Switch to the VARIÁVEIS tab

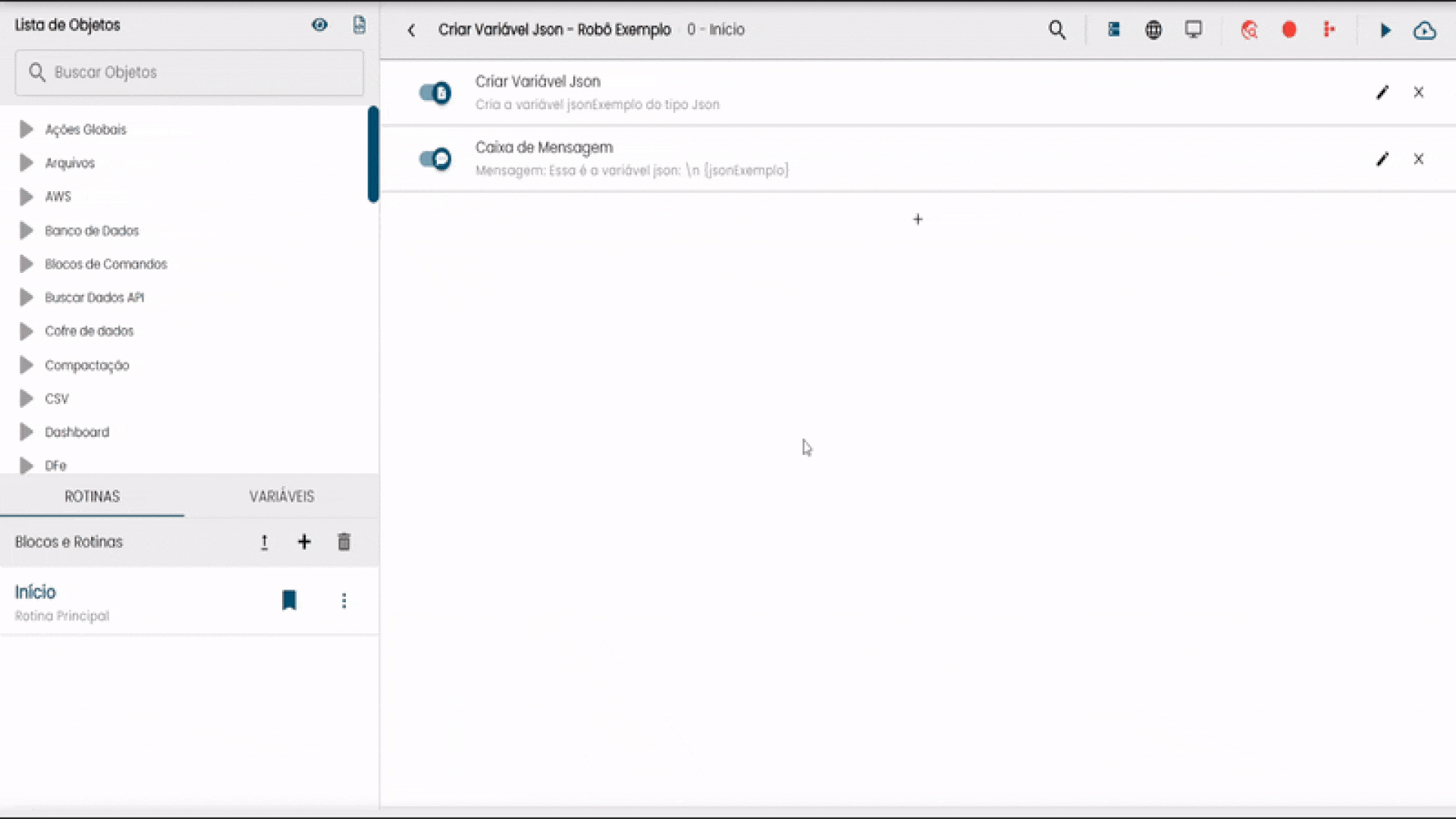point(281,497)
